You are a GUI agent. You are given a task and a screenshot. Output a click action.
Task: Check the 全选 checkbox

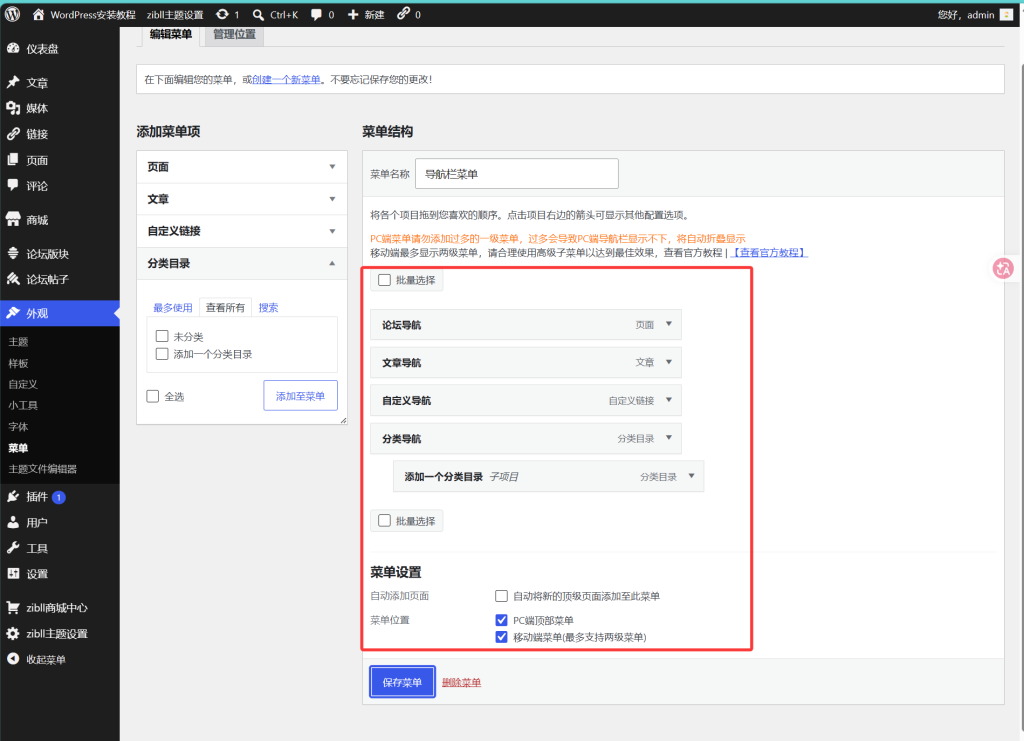point(153,396)
